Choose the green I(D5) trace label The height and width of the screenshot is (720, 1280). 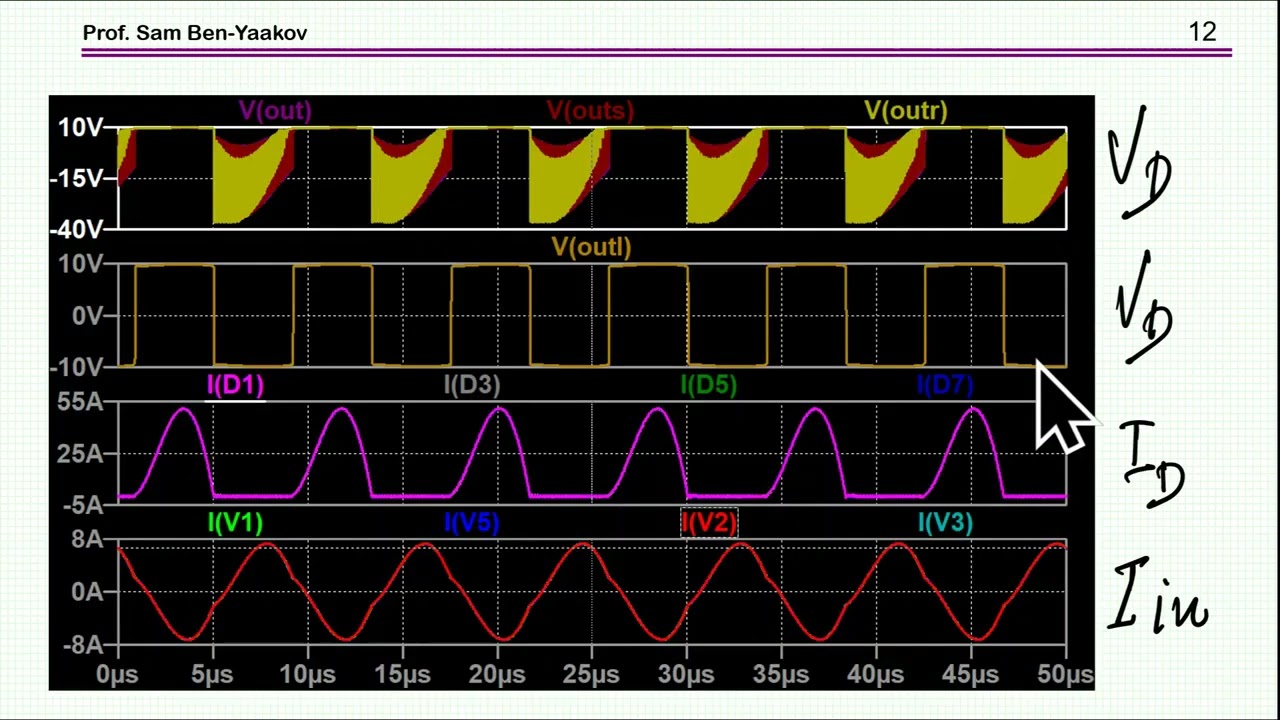pyautogui.click(x=708, y=385)
